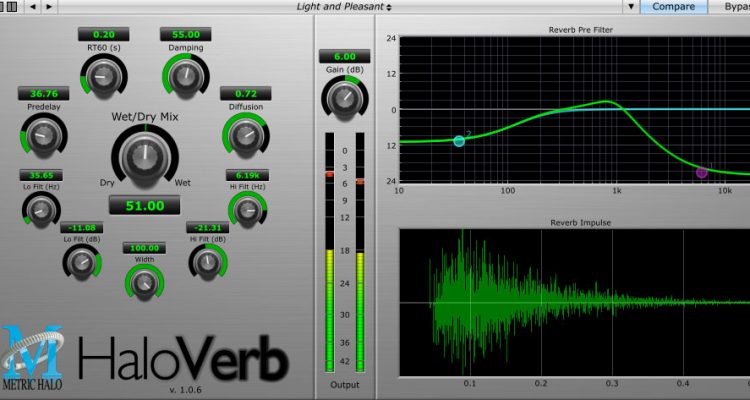
Task: Click the Hi Filt (dB) knob
Action: point(207,262)
